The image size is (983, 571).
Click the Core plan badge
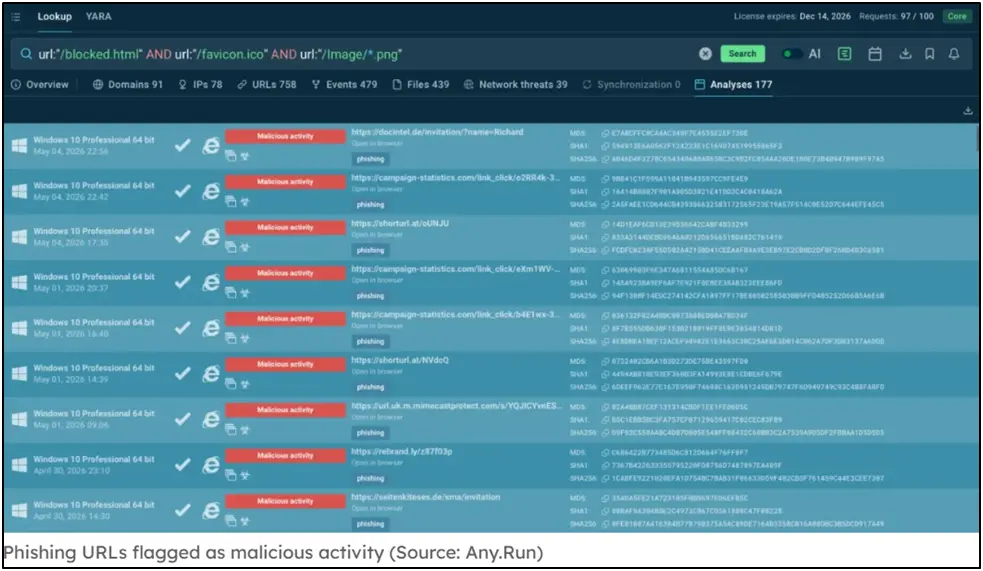pyautogui.click(x=957, y=16)
